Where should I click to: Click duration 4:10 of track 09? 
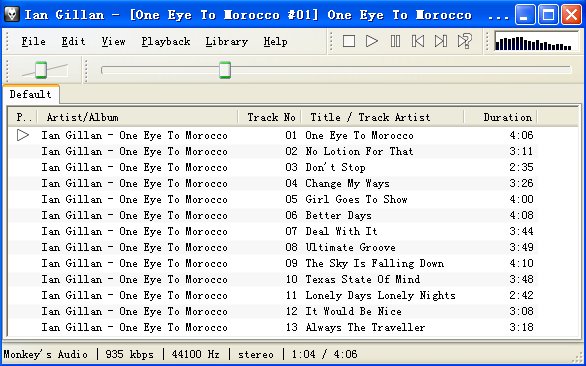(521, 264)
